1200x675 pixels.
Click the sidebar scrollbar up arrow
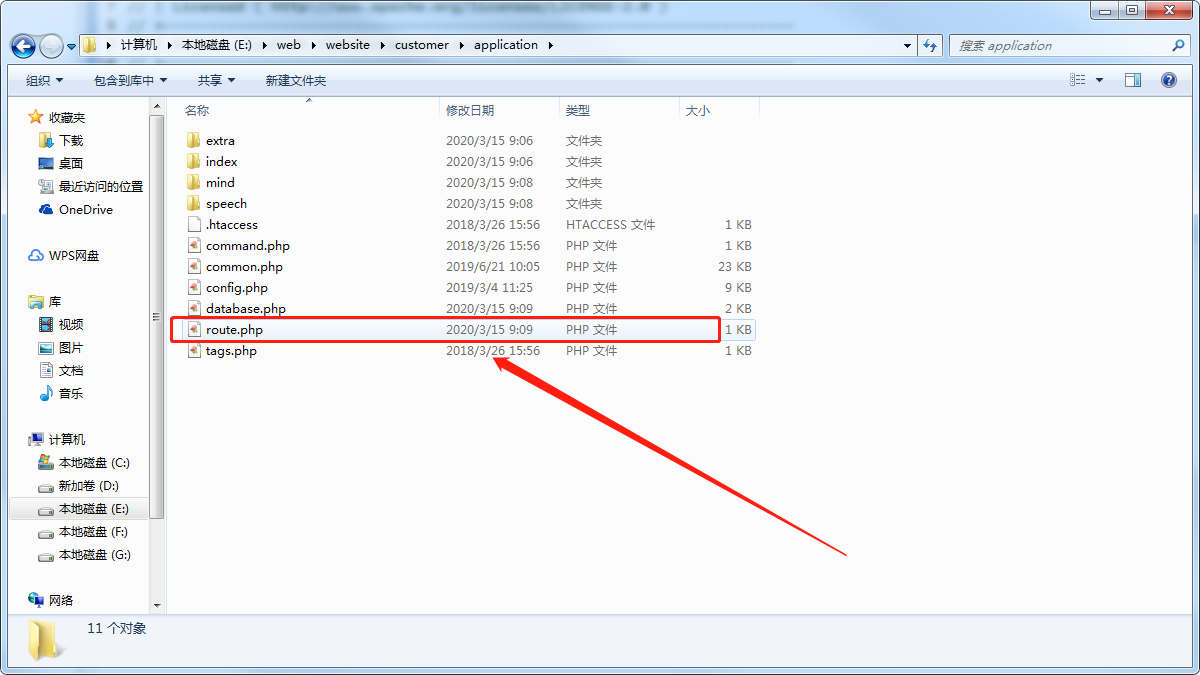coord(157,105)
